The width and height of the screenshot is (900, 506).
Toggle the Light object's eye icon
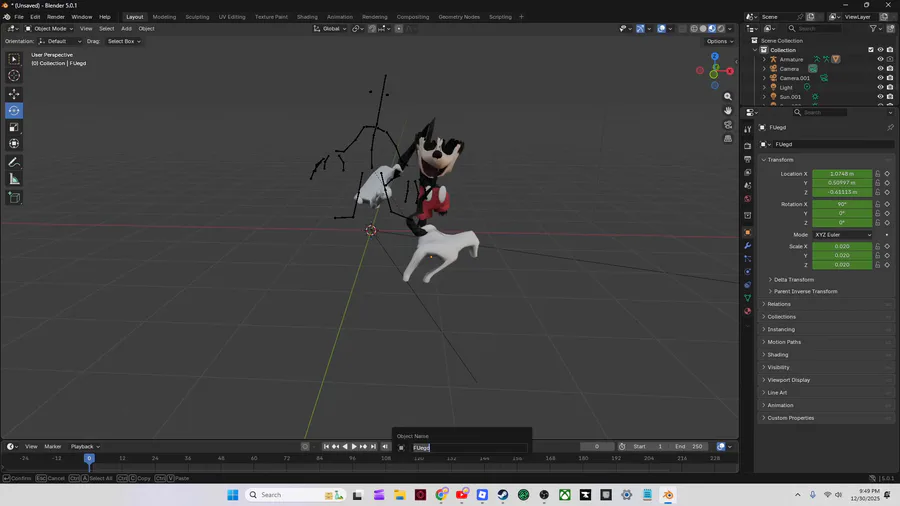[880, 87]
